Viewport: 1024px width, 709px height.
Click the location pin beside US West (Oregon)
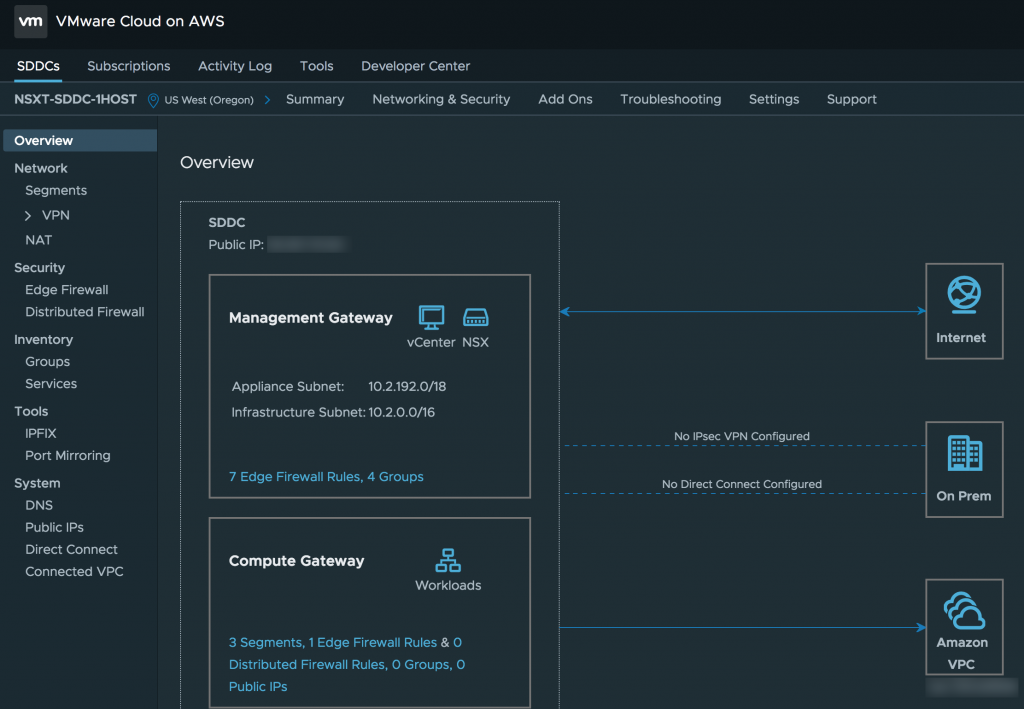coord(152,100)
